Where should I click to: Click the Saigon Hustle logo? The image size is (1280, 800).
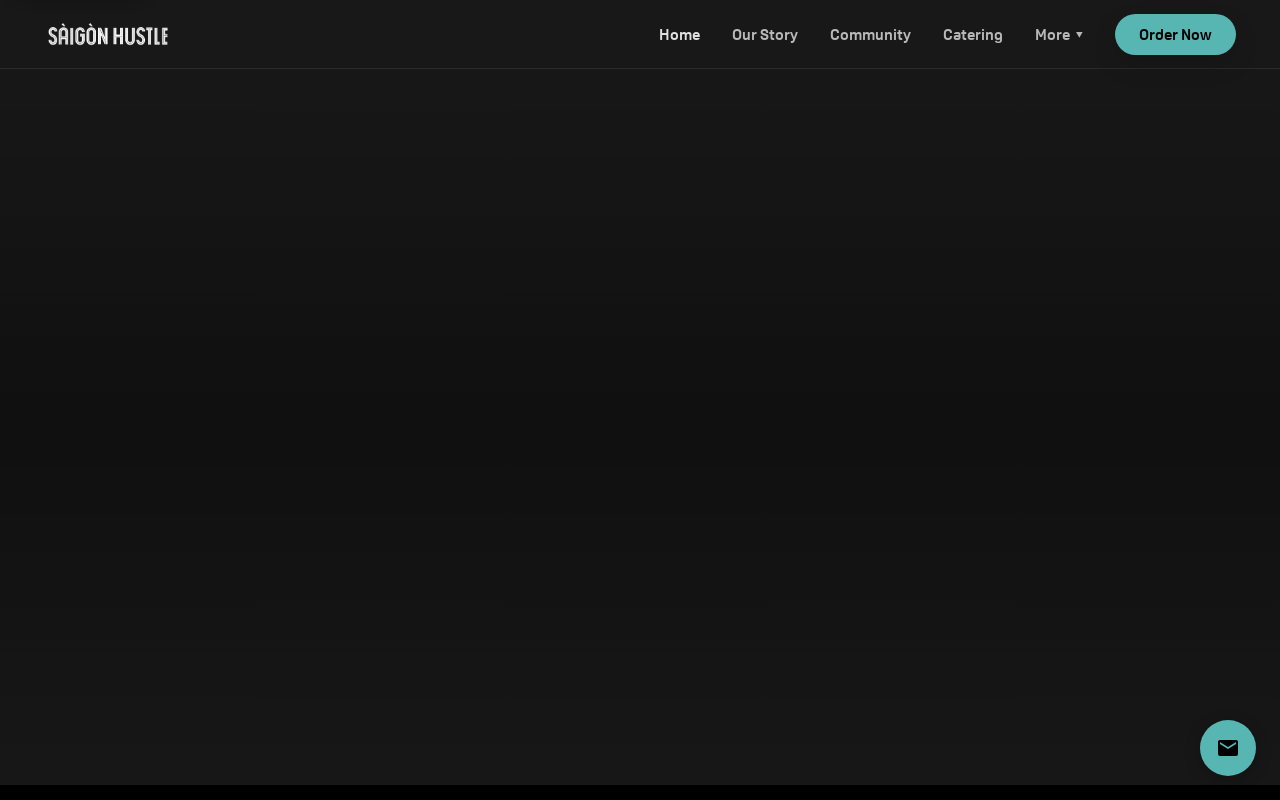[x=108, y=35]
